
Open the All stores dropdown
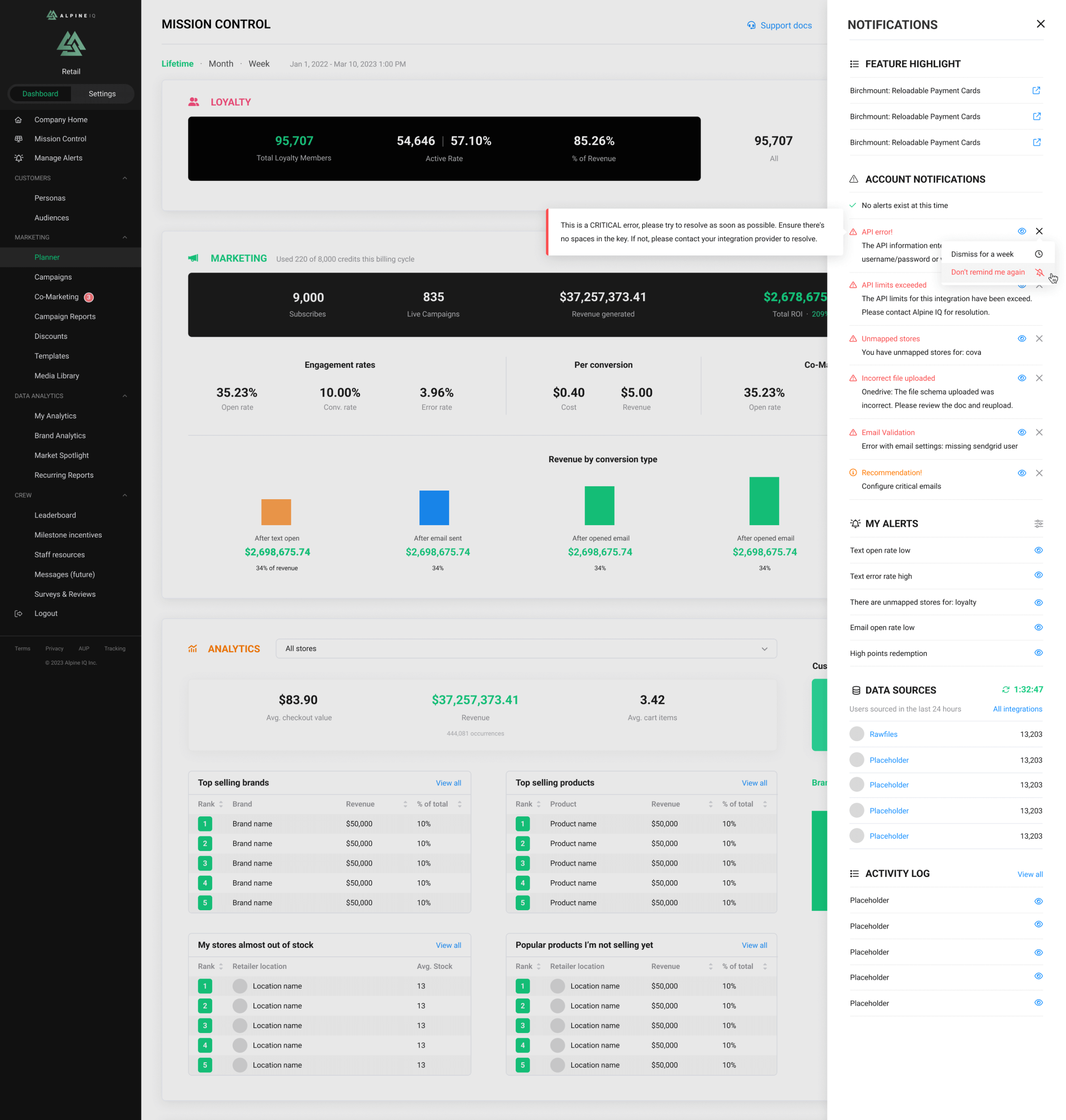(x=526, y=649)
